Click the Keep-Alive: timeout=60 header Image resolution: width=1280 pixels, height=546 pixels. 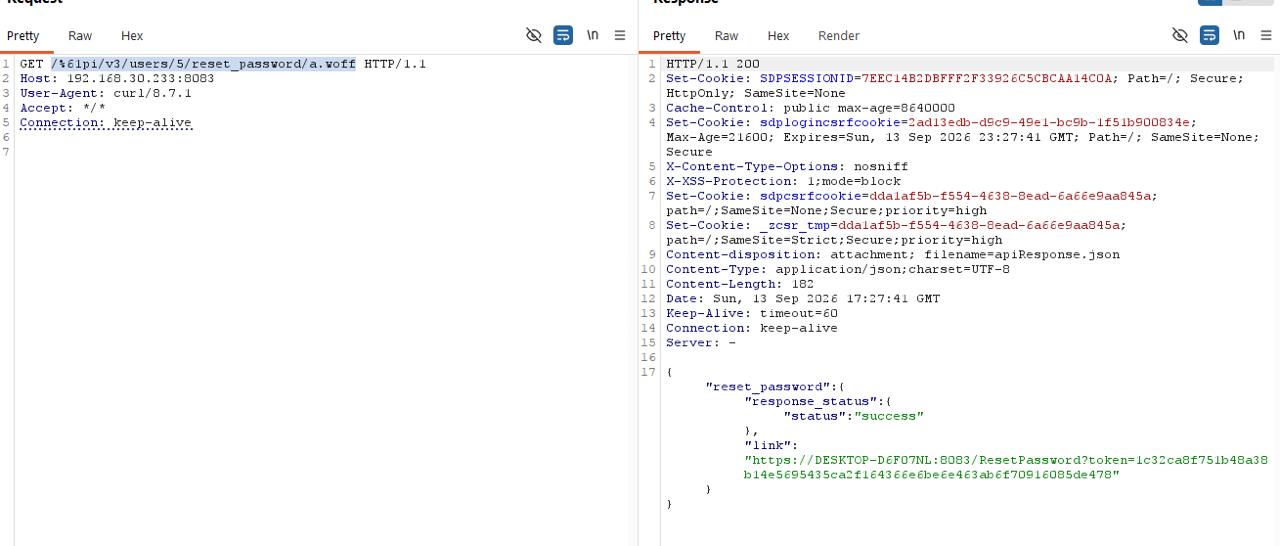coord(752,313)
